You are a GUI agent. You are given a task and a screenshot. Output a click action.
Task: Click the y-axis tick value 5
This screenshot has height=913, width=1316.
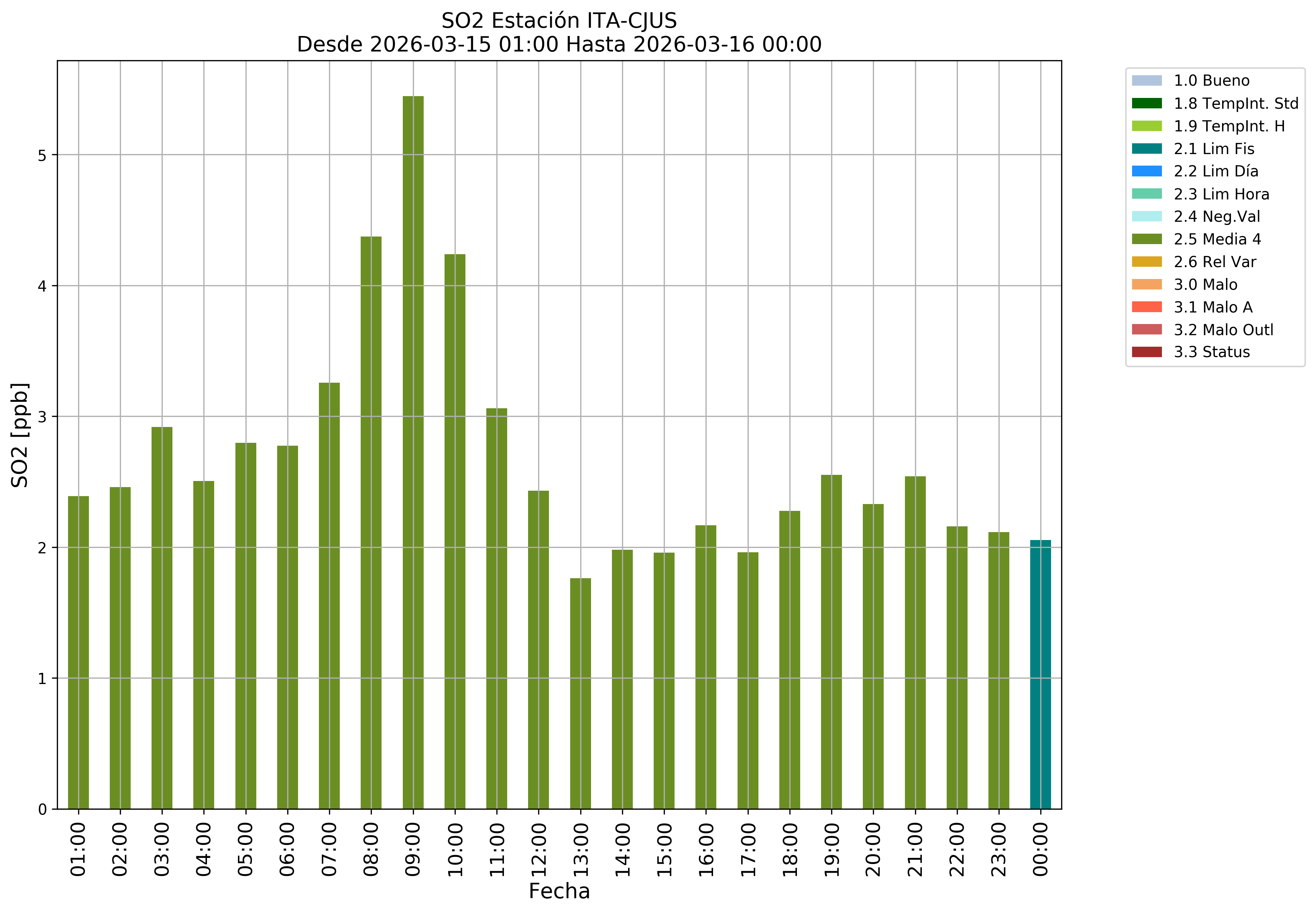point(42,156)
